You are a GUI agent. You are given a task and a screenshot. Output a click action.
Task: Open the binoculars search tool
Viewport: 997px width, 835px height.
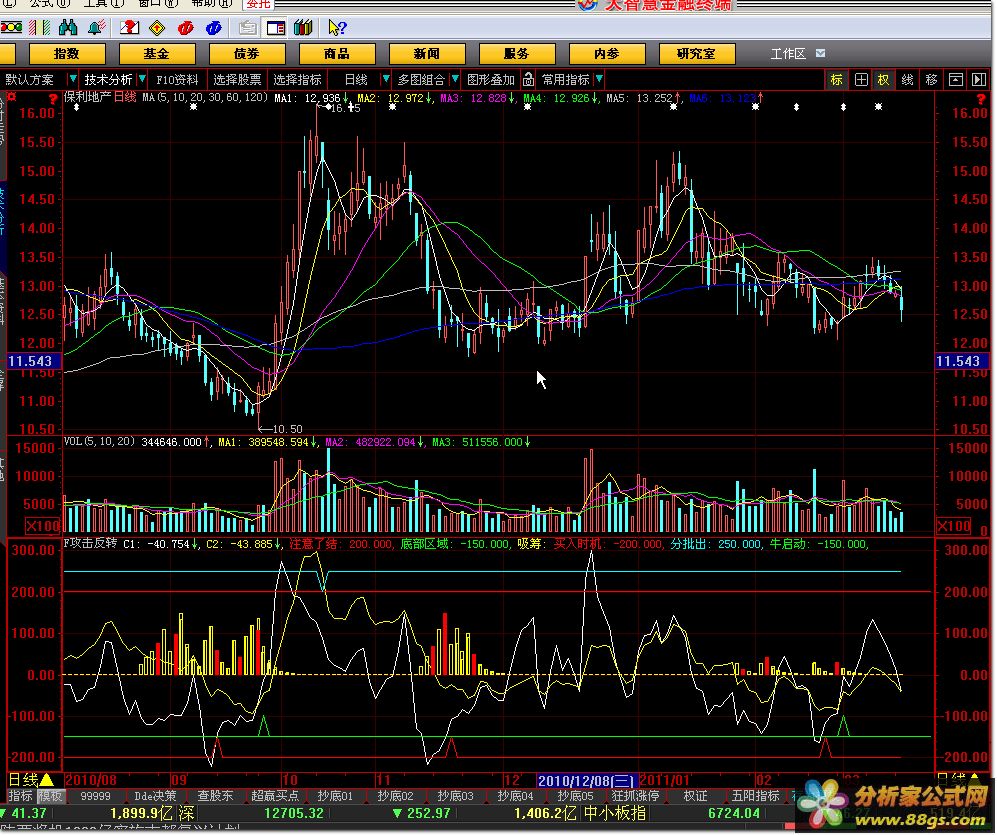68,27
